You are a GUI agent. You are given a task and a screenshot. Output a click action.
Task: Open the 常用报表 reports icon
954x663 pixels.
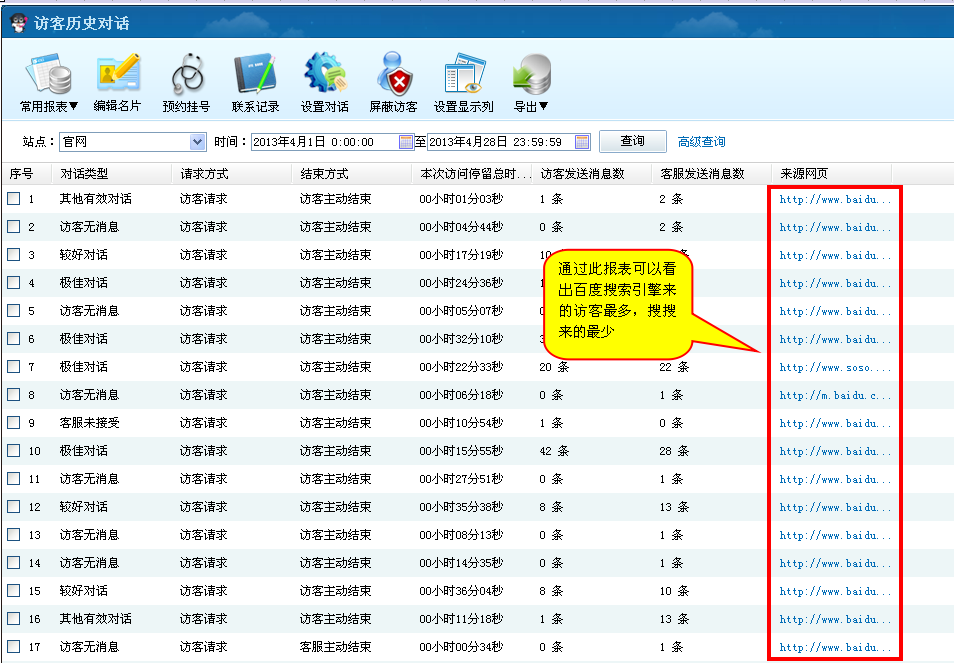click(48, 76)
